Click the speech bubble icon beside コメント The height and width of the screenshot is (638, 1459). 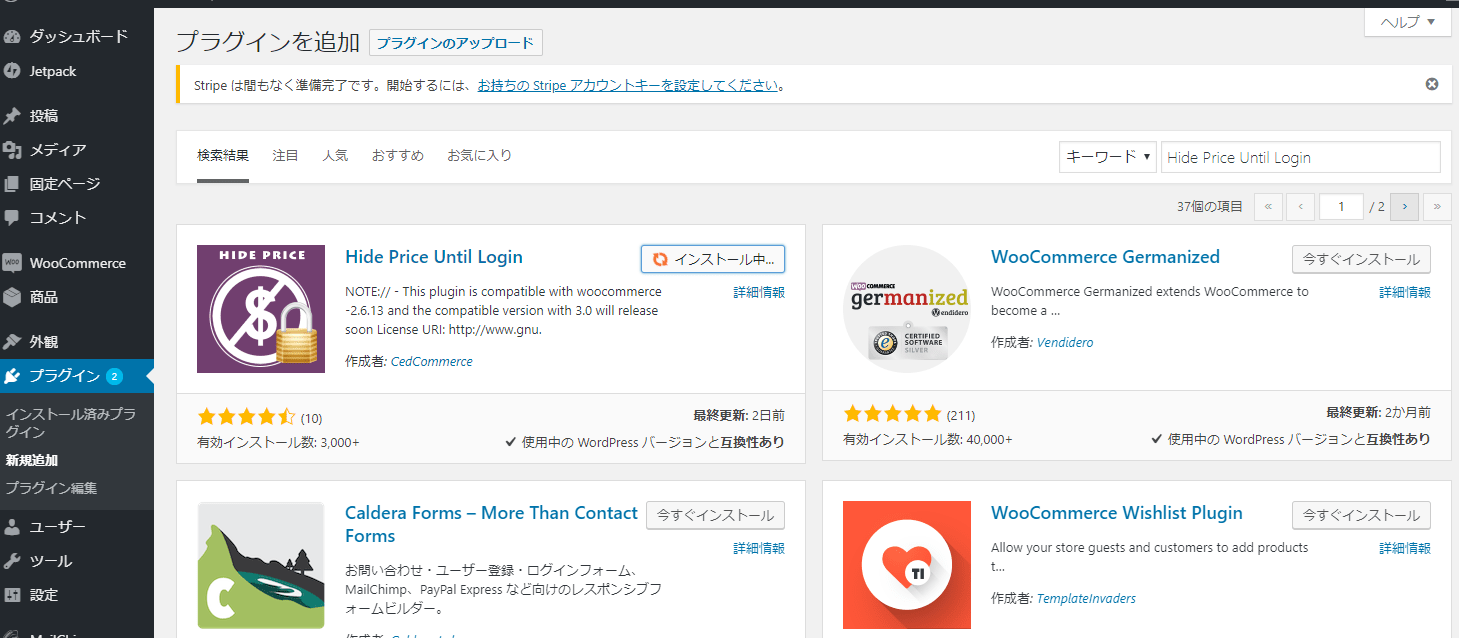tap(12, 217)
